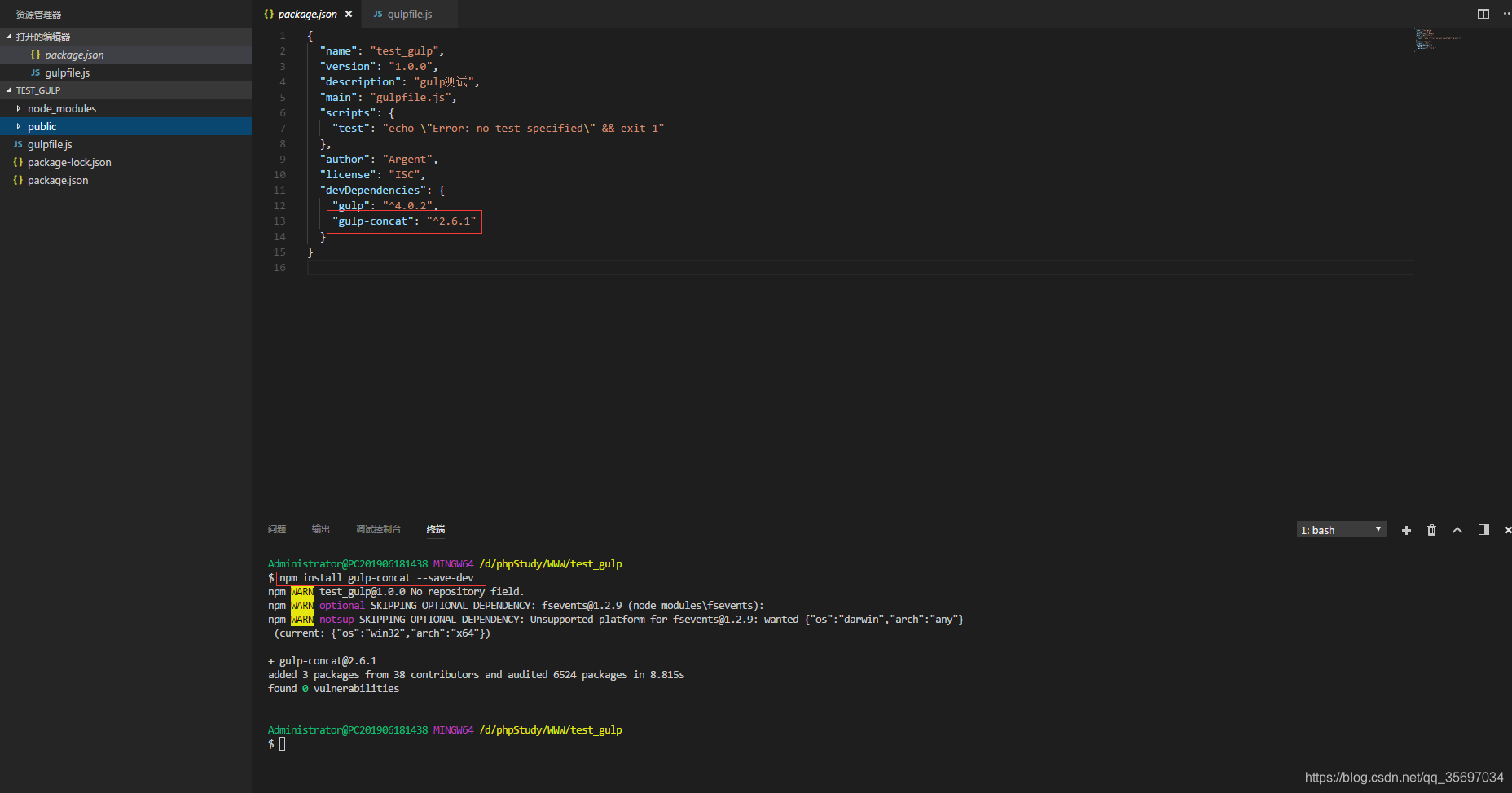Click the terminal prompt cursor

tap(282, 744)
